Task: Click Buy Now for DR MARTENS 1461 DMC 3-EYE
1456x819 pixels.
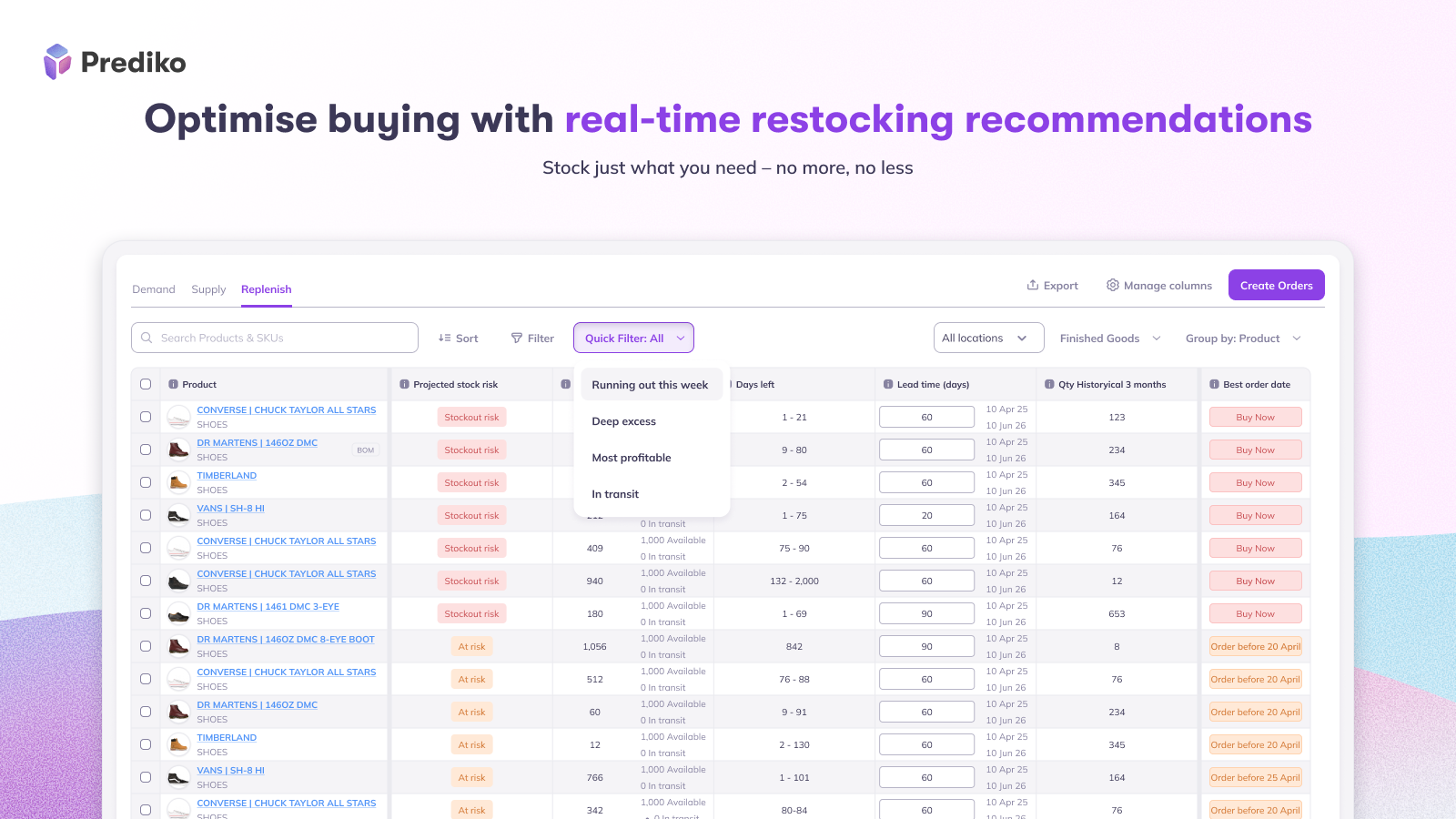Action: coord(1255,613)
